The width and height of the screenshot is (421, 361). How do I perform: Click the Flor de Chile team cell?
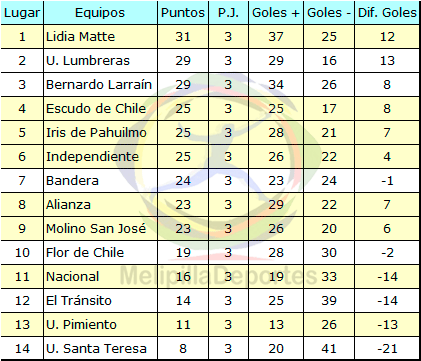[100, 253]
